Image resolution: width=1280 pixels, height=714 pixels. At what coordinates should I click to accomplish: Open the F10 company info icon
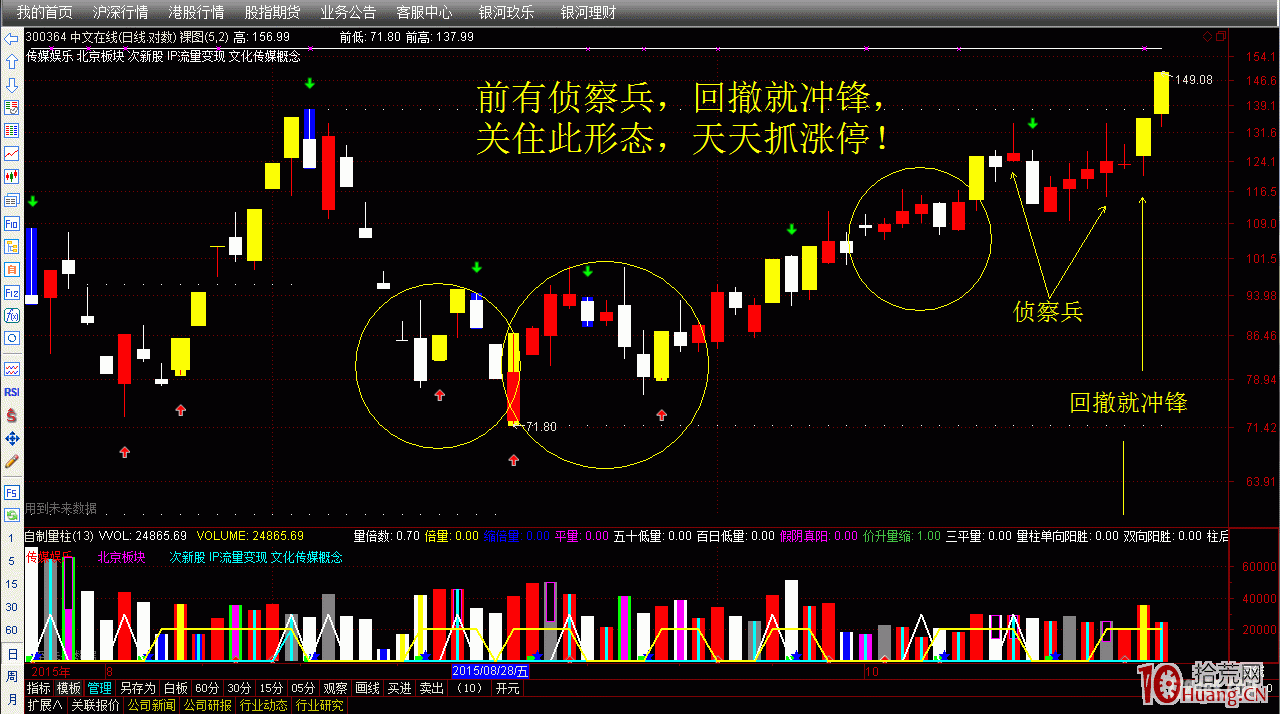coord(12,223)
